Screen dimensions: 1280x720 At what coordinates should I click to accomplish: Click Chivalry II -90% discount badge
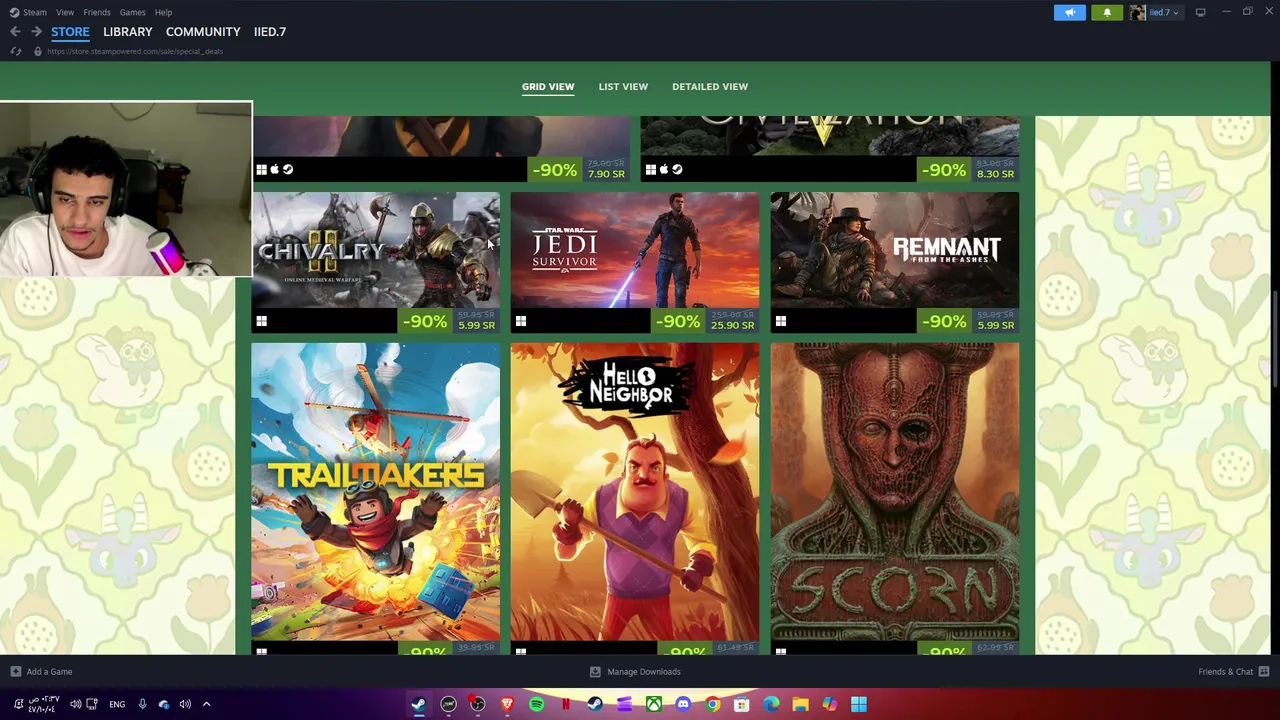tap(424, 321)
